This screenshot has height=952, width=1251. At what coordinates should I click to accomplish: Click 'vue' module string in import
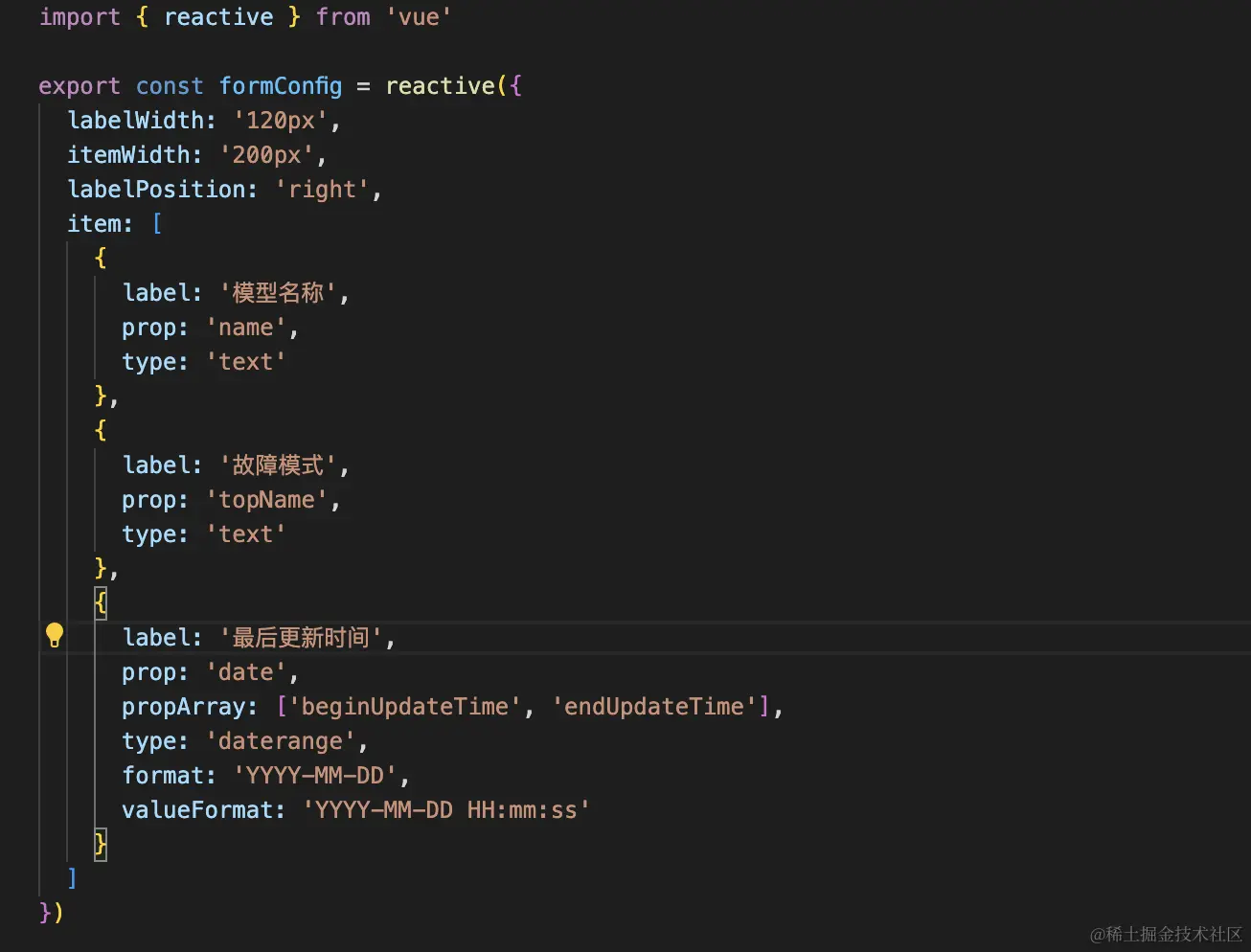tap(419, 17)
